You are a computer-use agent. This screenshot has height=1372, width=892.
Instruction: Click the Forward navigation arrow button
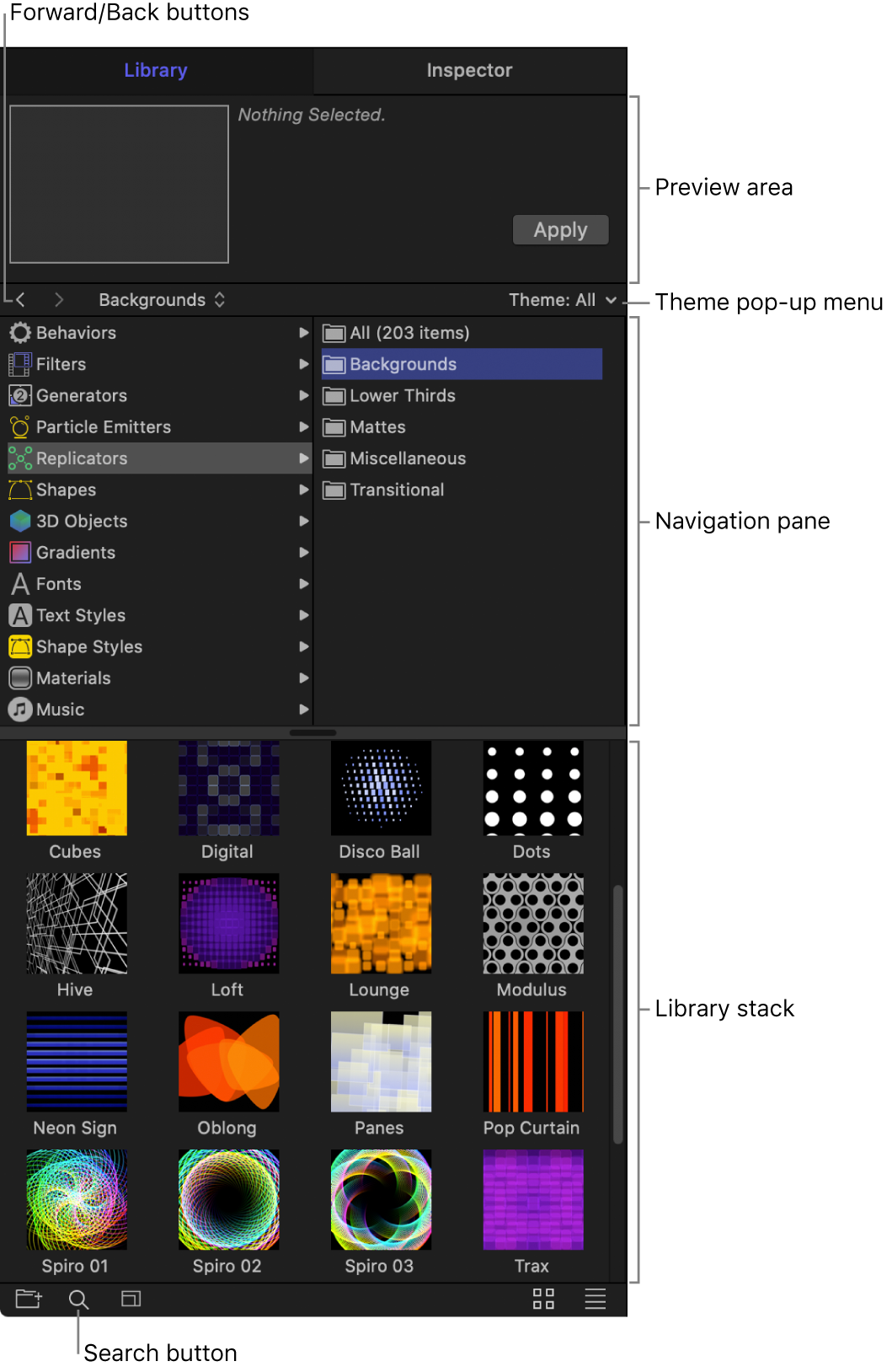tap(58, 299)
